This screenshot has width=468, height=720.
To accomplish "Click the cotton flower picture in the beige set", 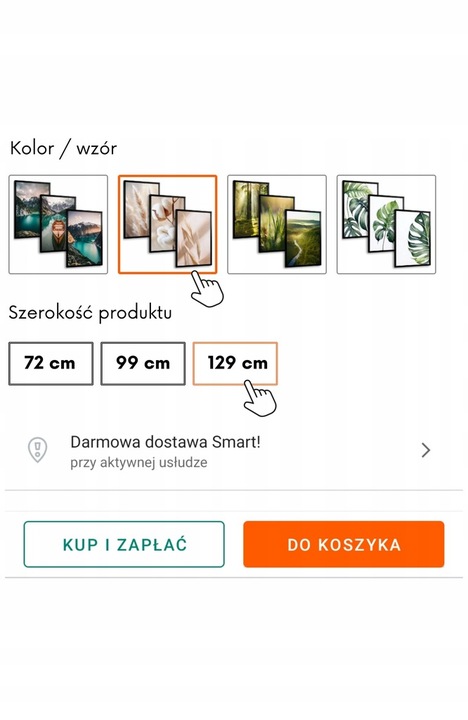I will [x=167, y=224].
